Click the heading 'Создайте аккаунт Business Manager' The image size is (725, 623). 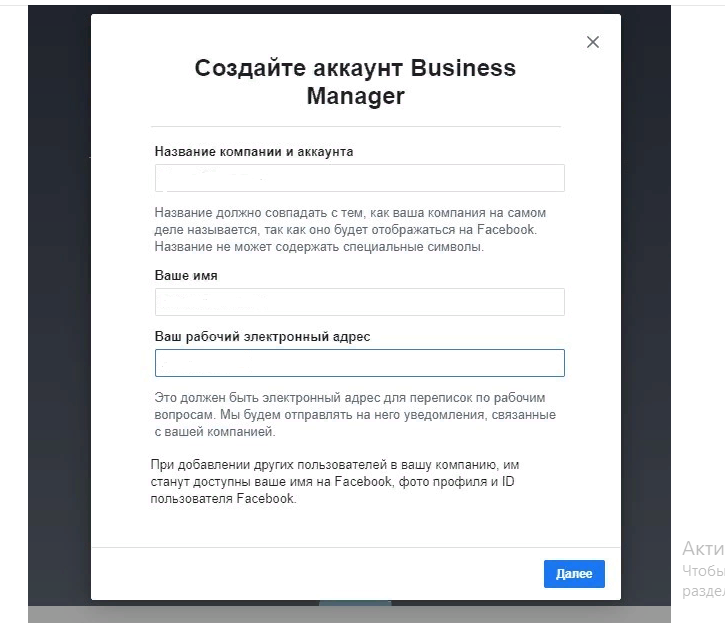(x=355, y=82)
